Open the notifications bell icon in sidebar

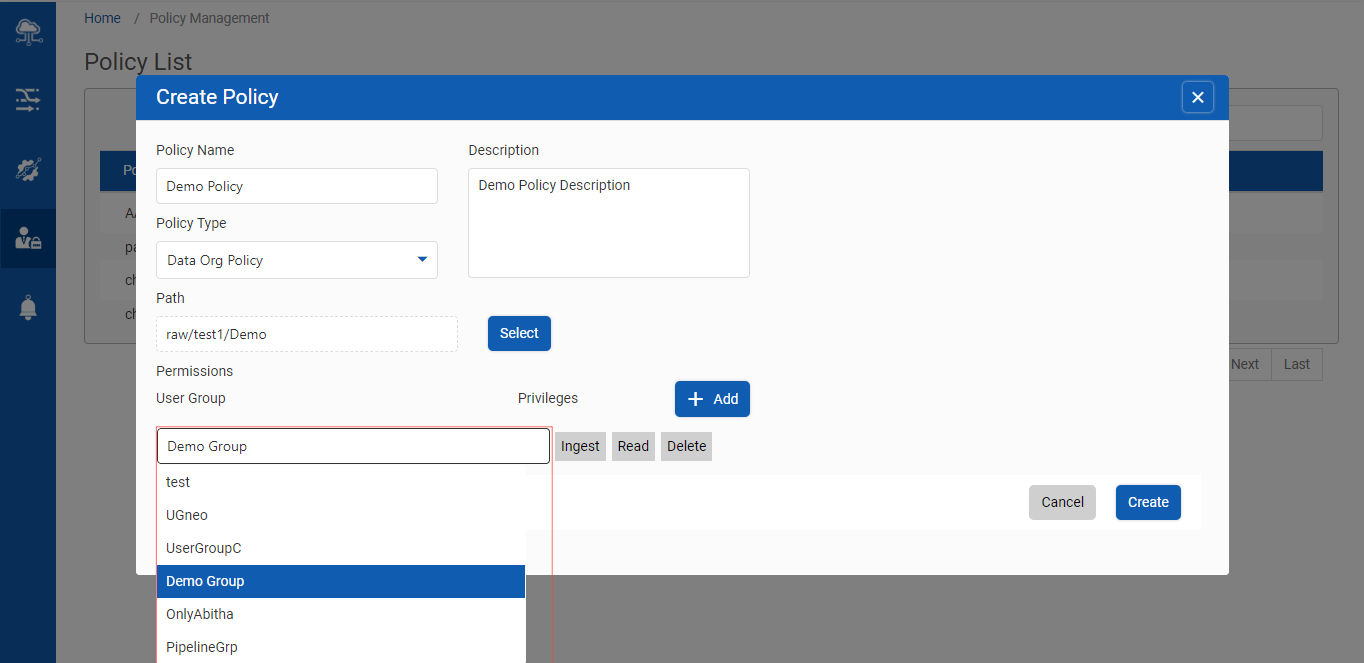click(28, 308)
